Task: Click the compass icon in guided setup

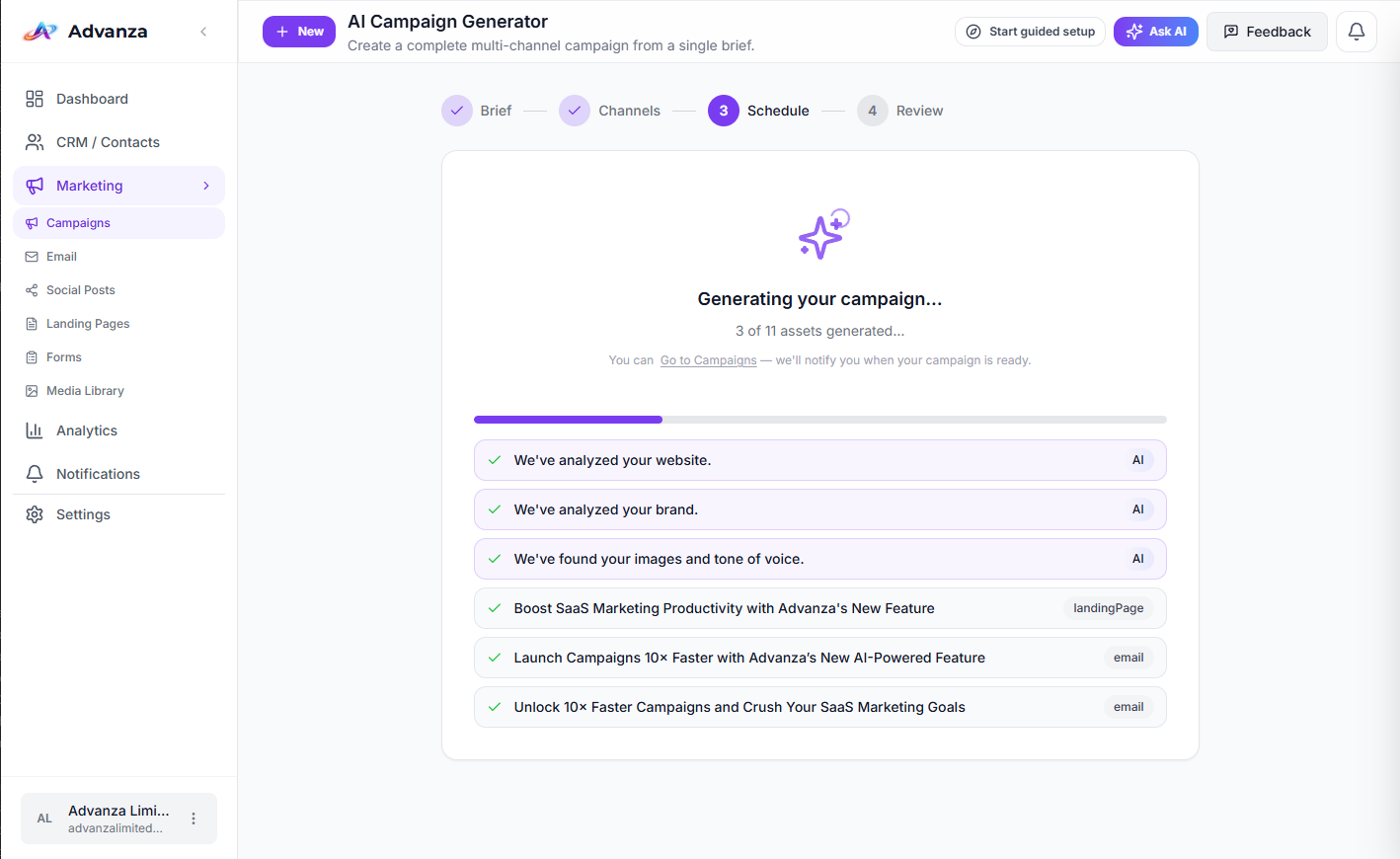Action: 973,32
